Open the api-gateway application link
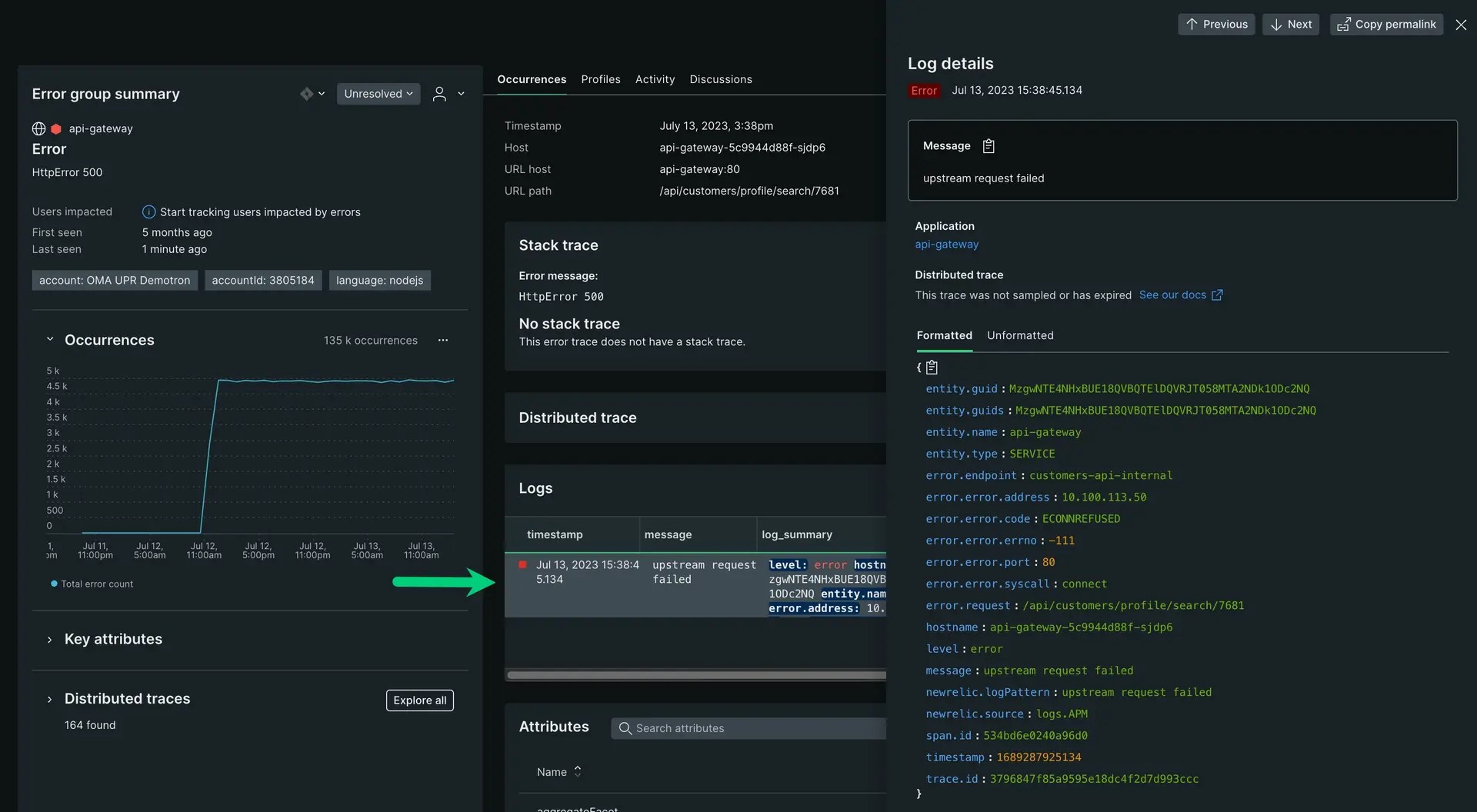 (946, 244)
